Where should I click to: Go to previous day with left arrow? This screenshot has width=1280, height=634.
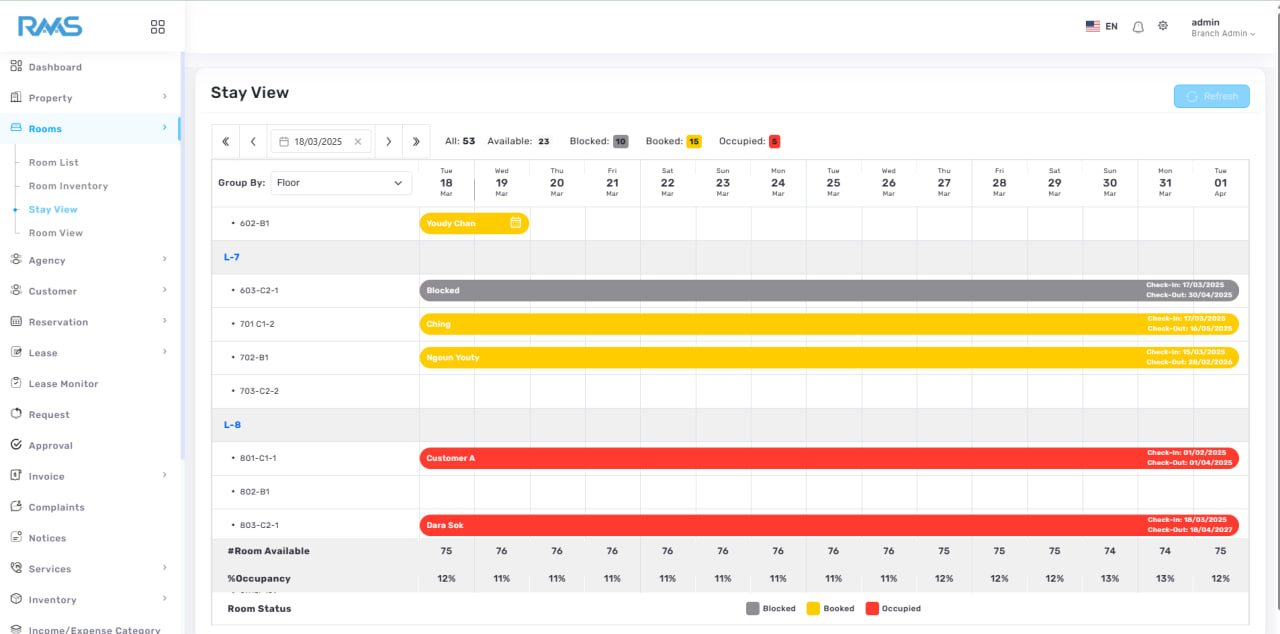pyautogui.click(x=254, y=142)
